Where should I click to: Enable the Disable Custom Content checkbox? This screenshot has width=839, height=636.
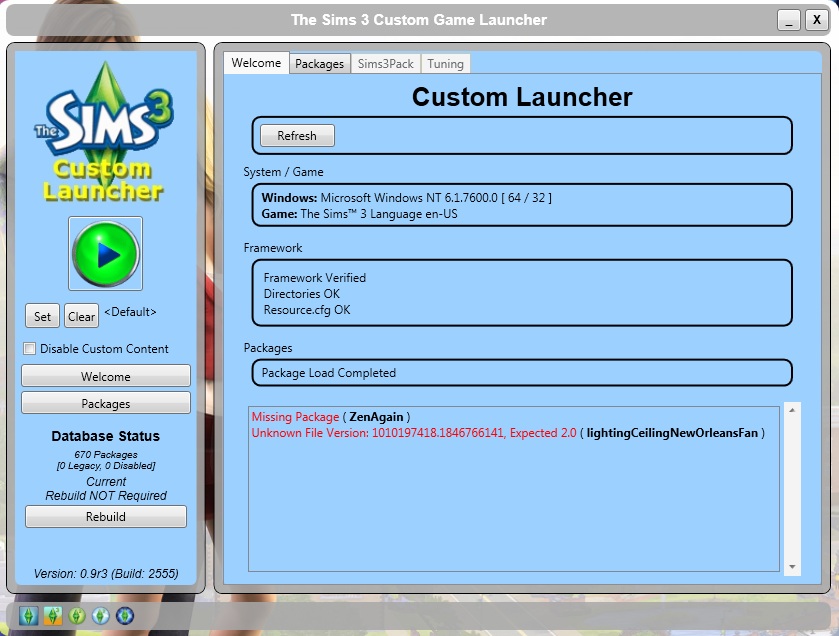coord(29,349)
